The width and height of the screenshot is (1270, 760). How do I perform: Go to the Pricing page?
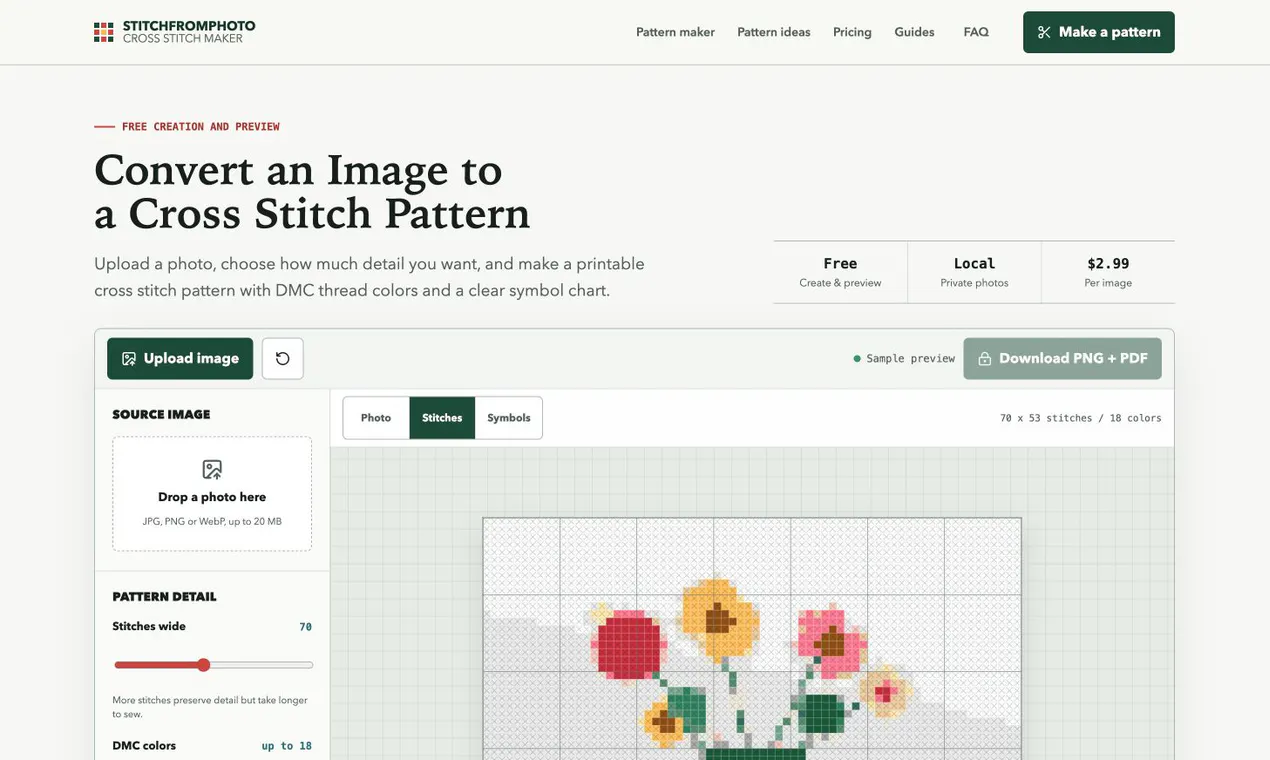click(852, 32)
